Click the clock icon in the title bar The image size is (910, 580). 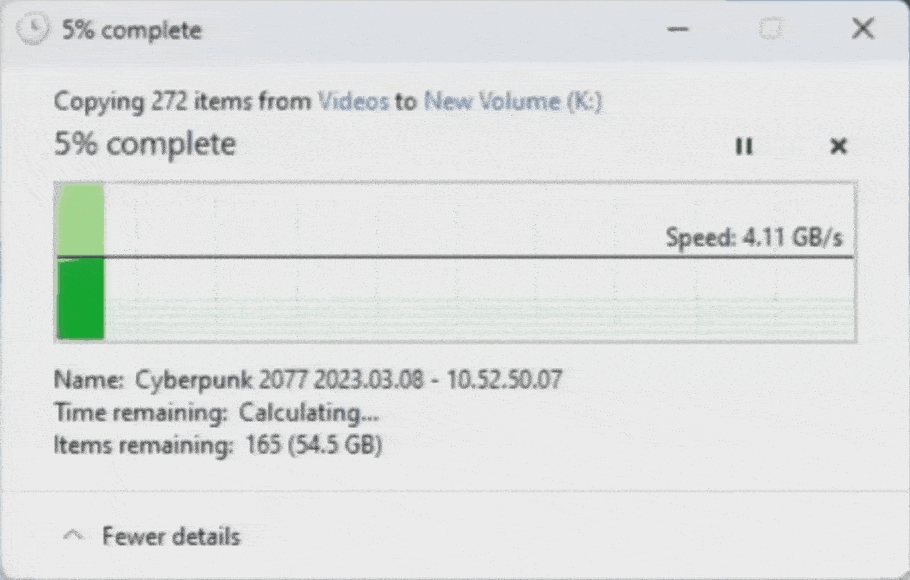(x=33, y=30)
